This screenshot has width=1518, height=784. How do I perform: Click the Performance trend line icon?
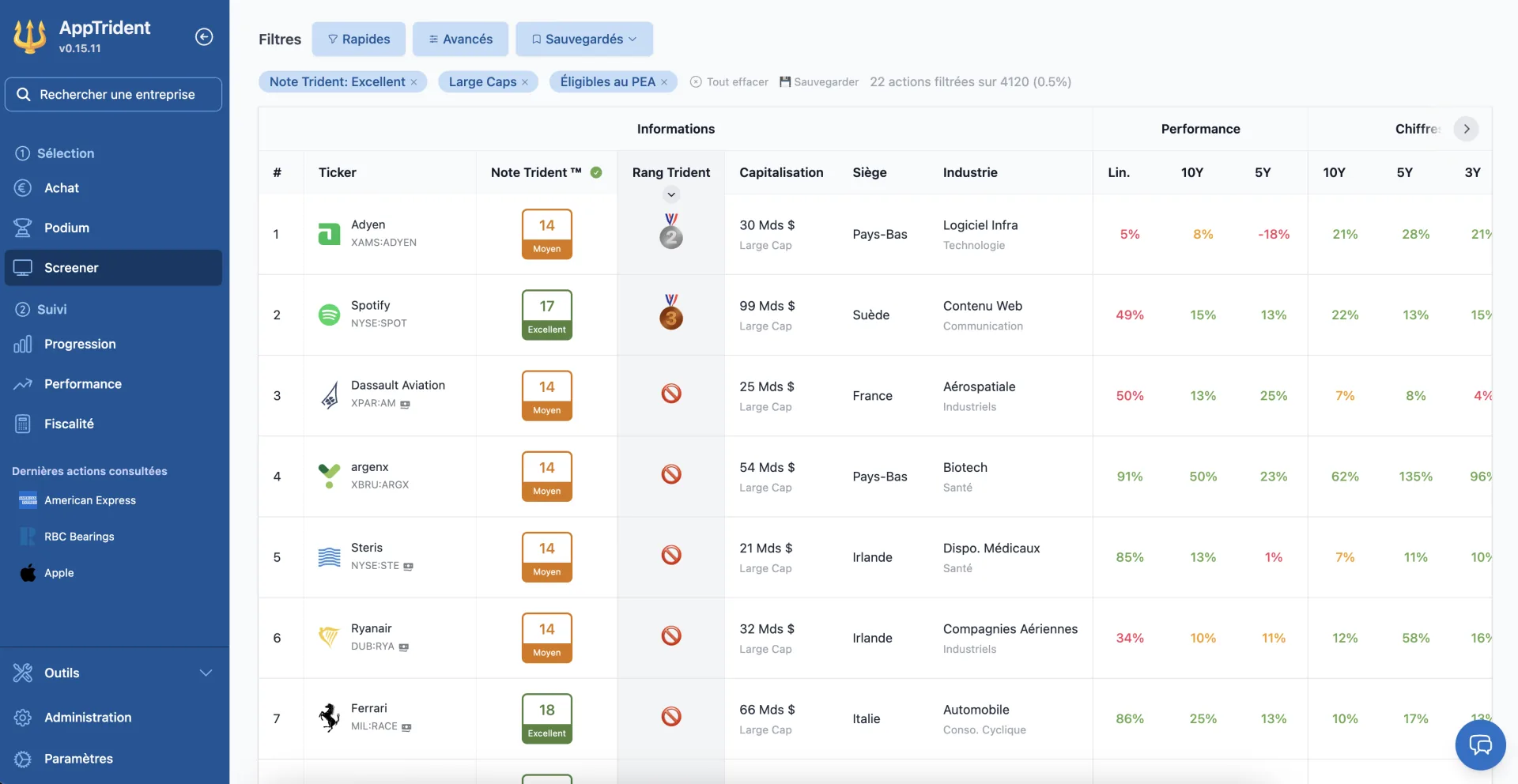coord(23,384)
